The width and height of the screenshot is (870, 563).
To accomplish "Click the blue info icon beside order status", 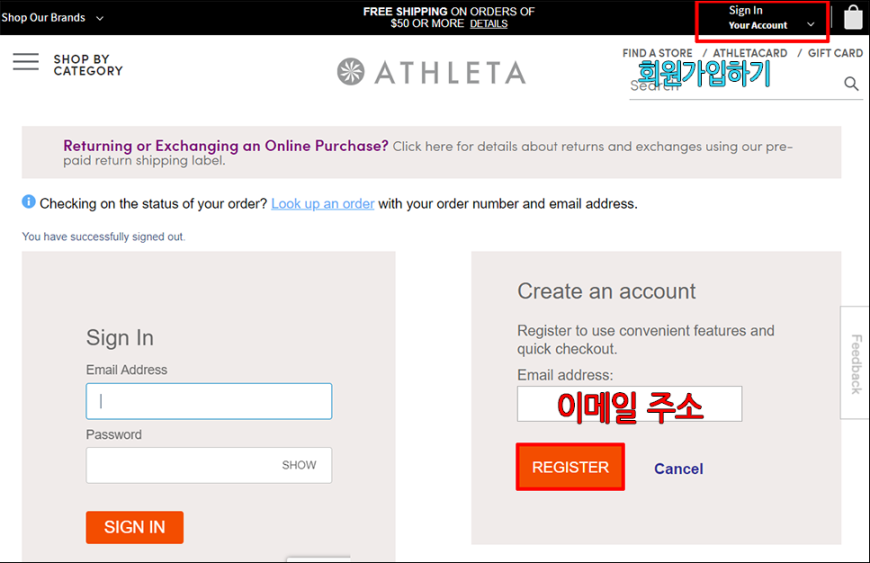I will (x=28, y=202).
